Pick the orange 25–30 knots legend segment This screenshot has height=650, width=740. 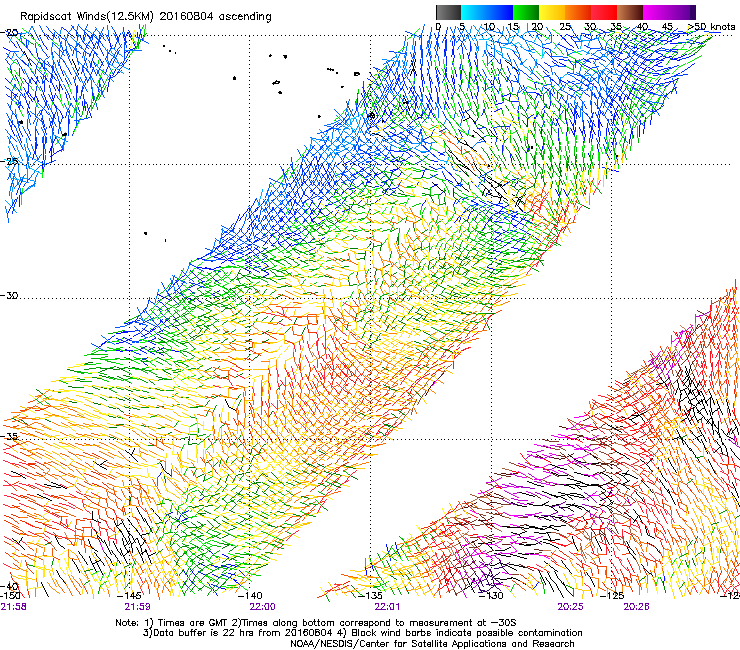tap(578, 12)
